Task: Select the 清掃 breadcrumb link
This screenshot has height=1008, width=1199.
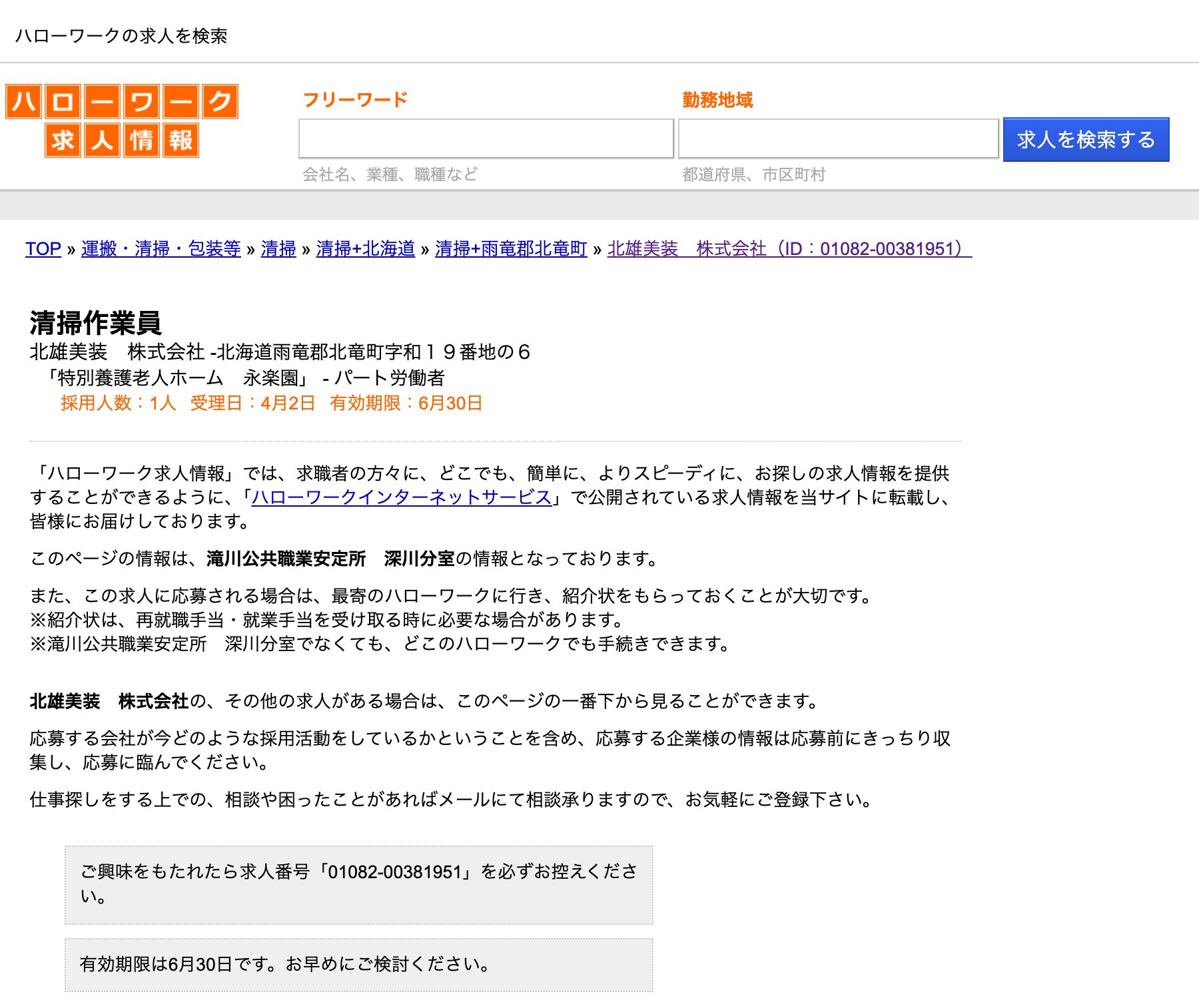Action: (280, 250)
